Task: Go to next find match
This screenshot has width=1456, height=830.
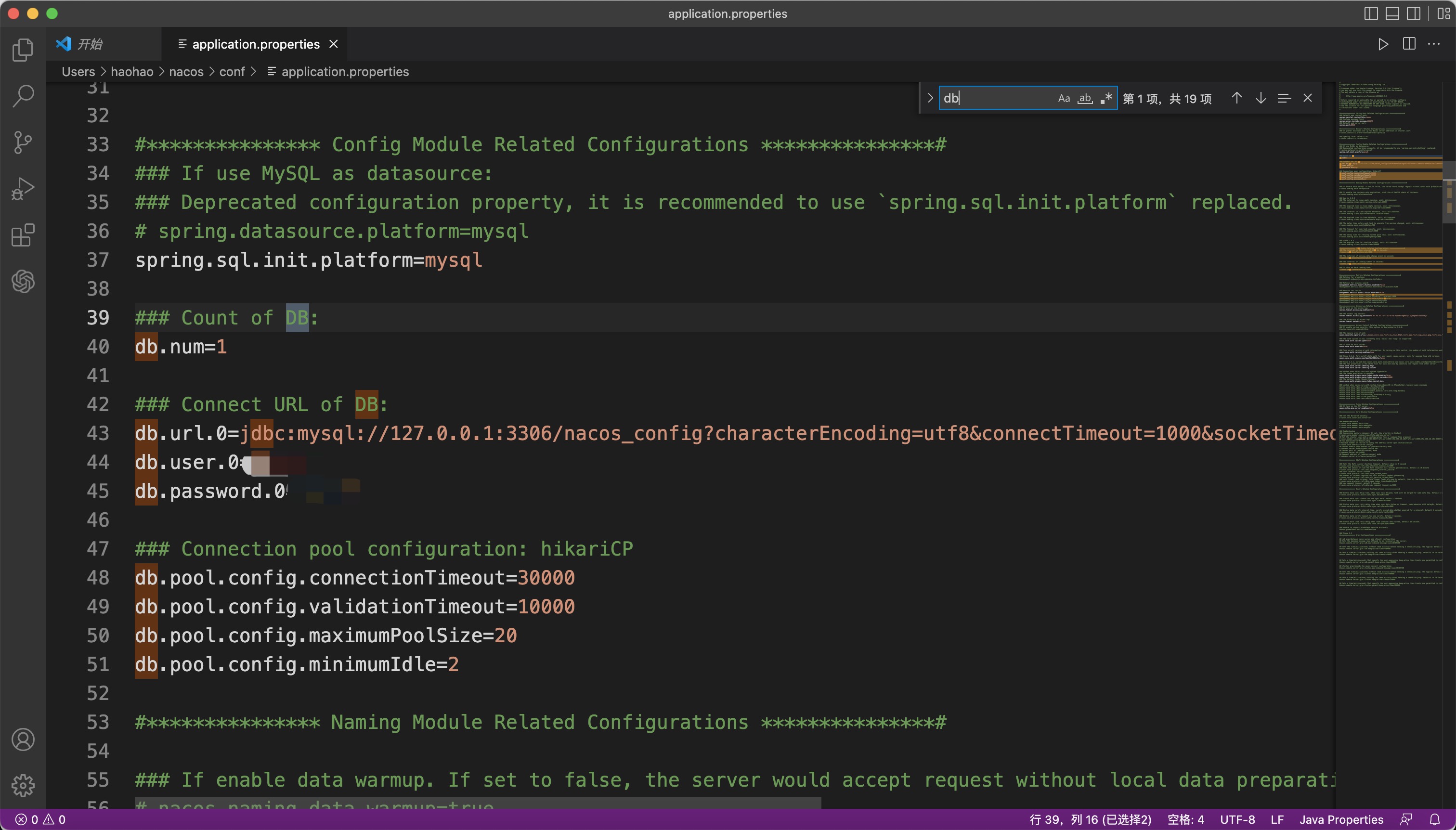Action: [x=1261, y=98]
